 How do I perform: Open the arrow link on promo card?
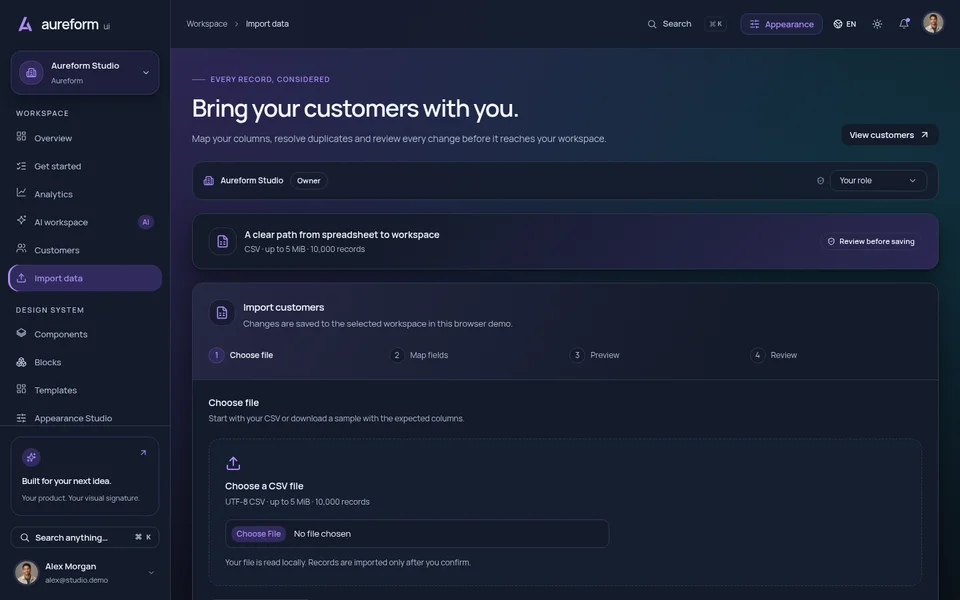[143, 453]
